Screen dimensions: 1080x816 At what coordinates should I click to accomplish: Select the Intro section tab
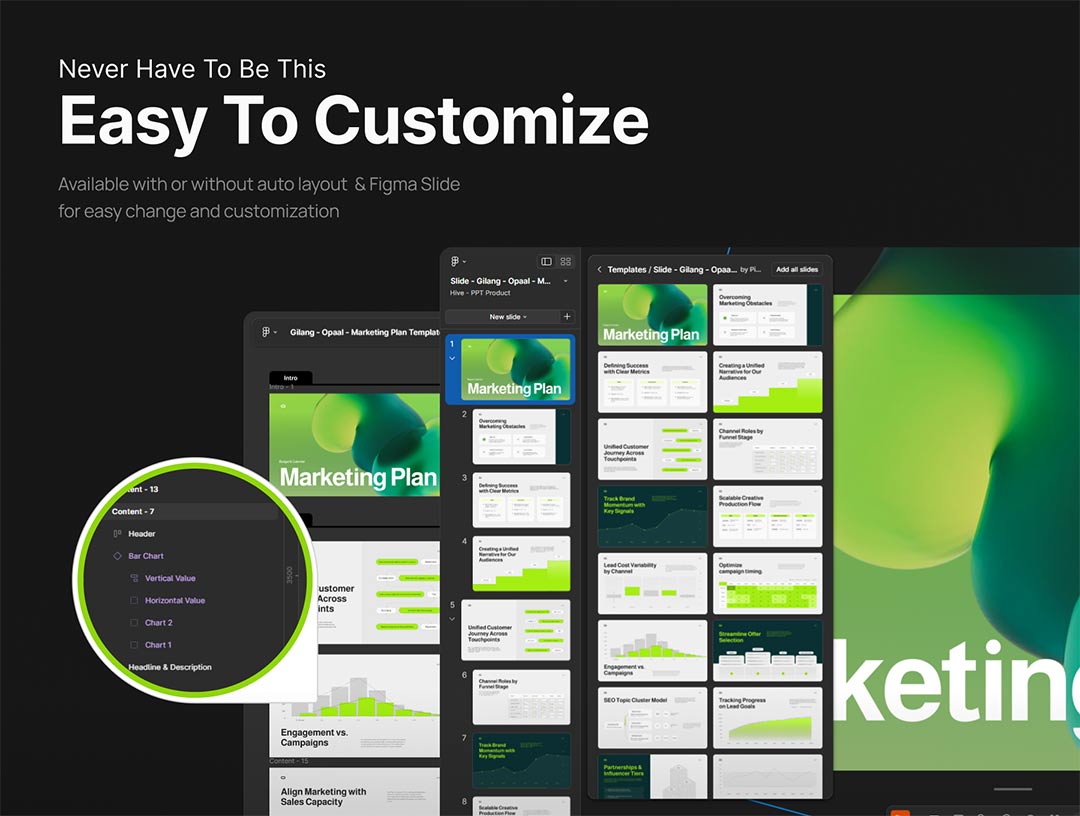[x=290, y=378]
